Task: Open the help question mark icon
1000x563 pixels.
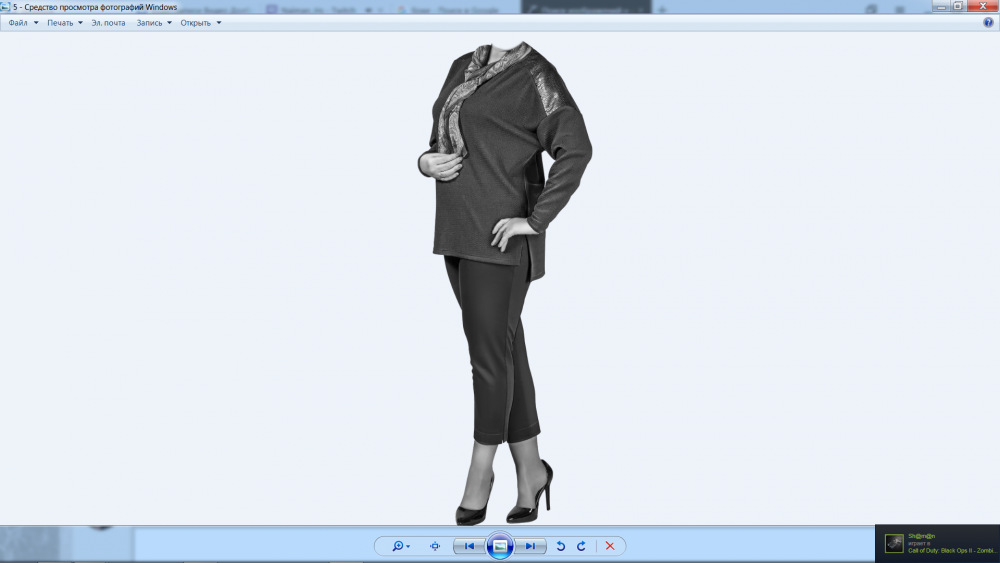Action: 988,23
